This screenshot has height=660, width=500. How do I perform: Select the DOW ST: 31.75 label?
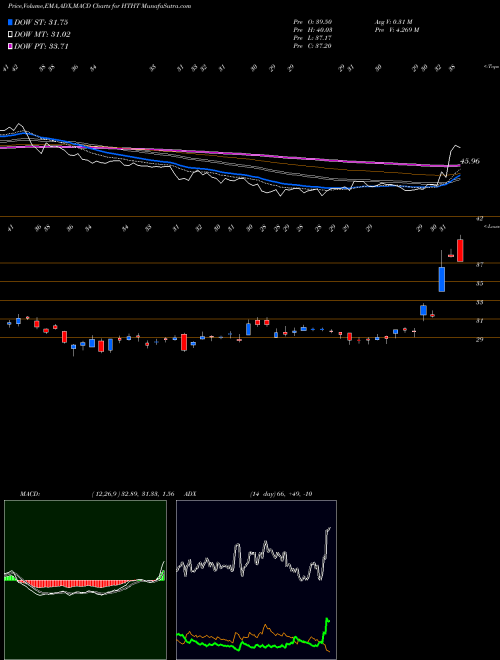[41, 22]
